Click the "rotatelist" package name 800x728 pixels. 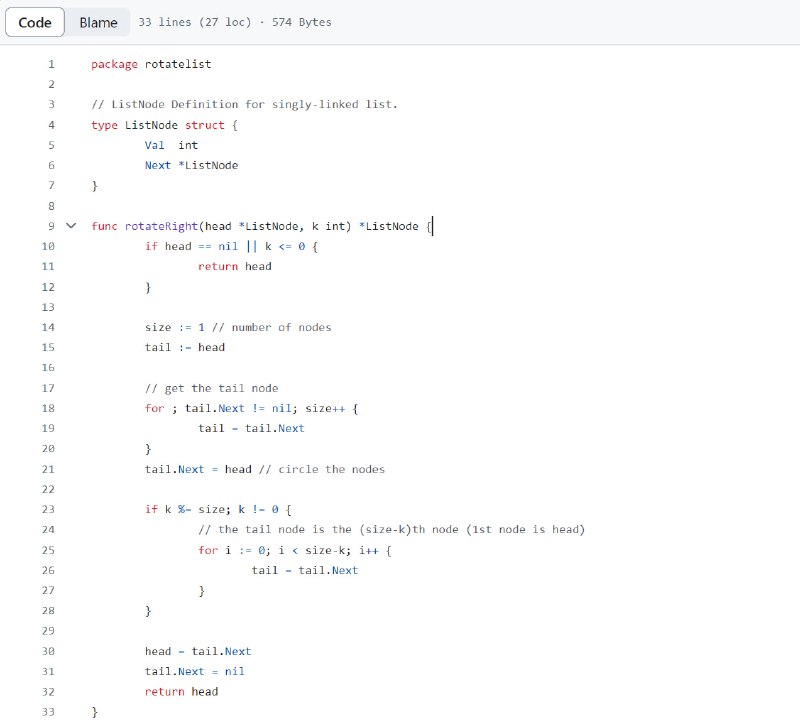tap(178, 64)
